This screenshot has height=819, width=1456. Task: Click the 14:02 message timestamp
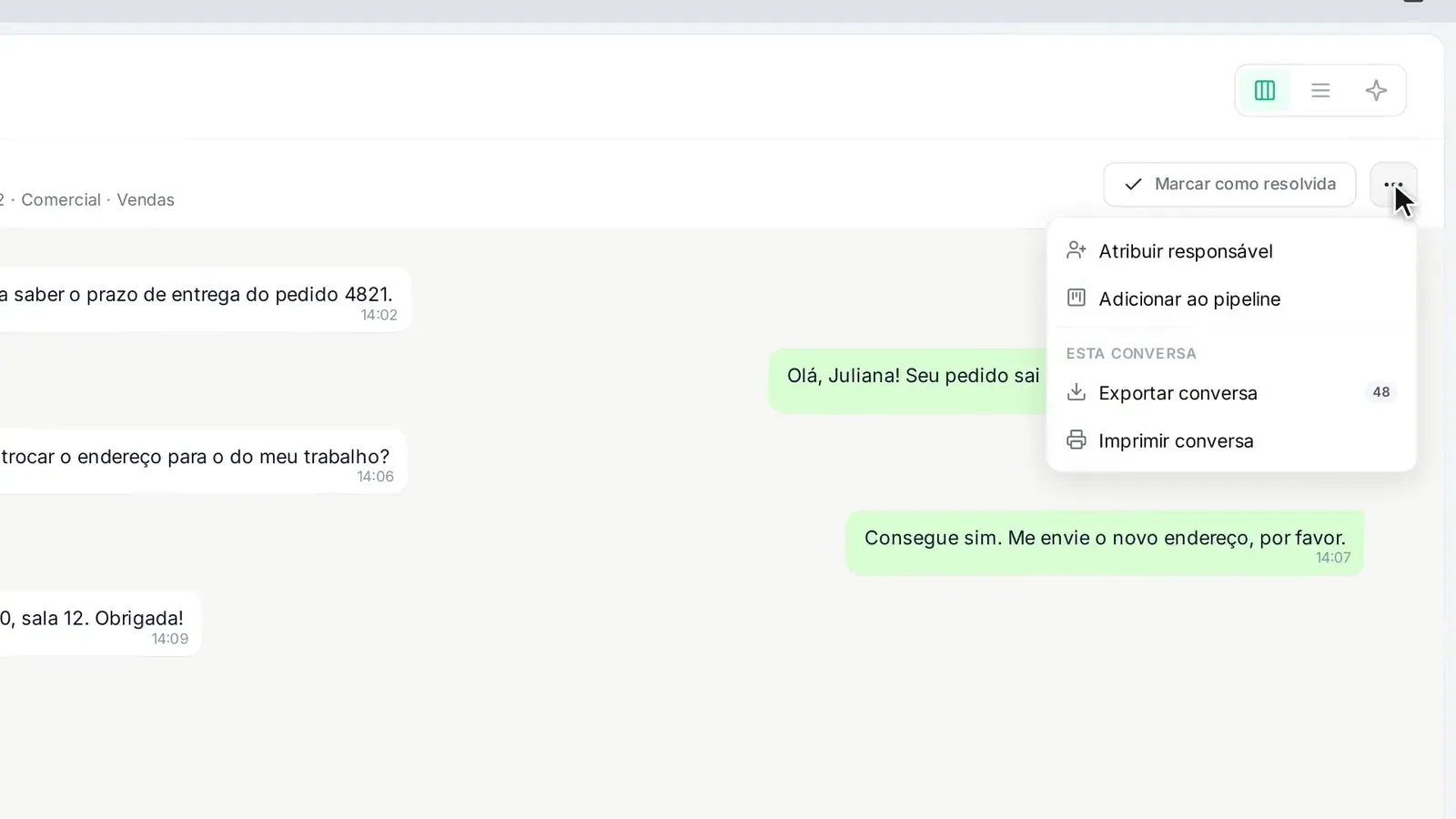pyautogui.click(x=379, y=316)
